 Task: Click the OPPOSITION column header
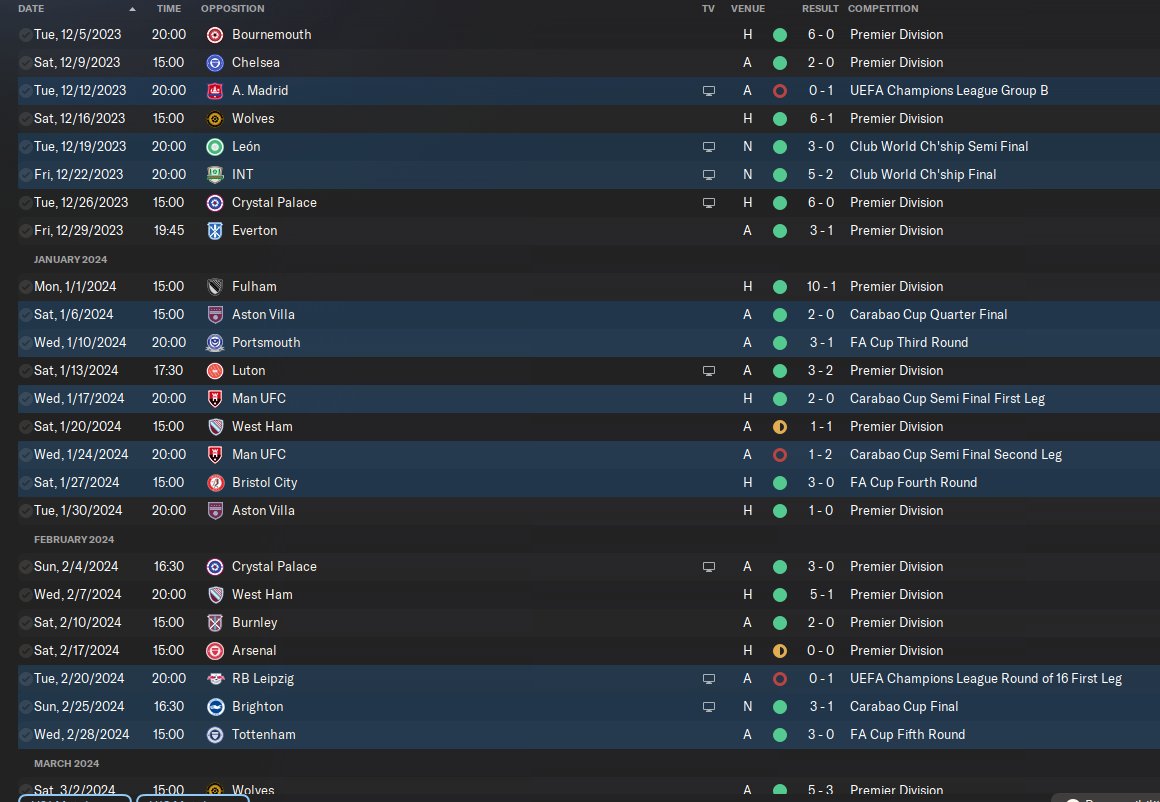tap(232, 9)
